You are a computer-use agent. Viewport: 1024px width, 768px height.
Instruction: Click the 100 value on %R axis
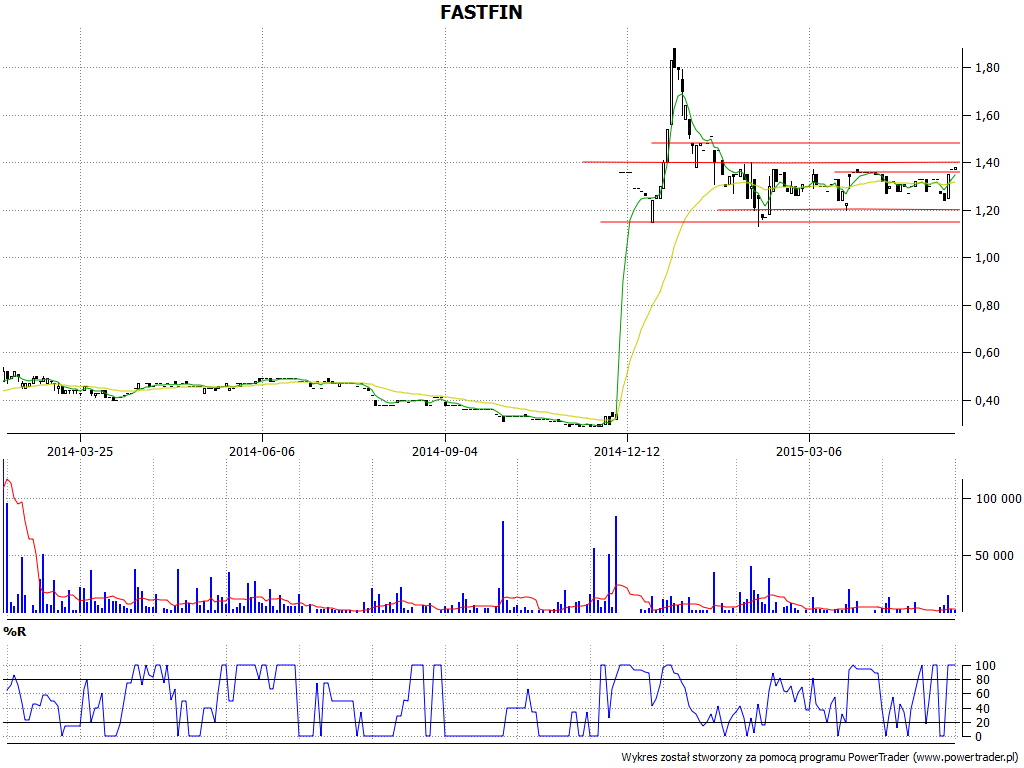(985, 666)
